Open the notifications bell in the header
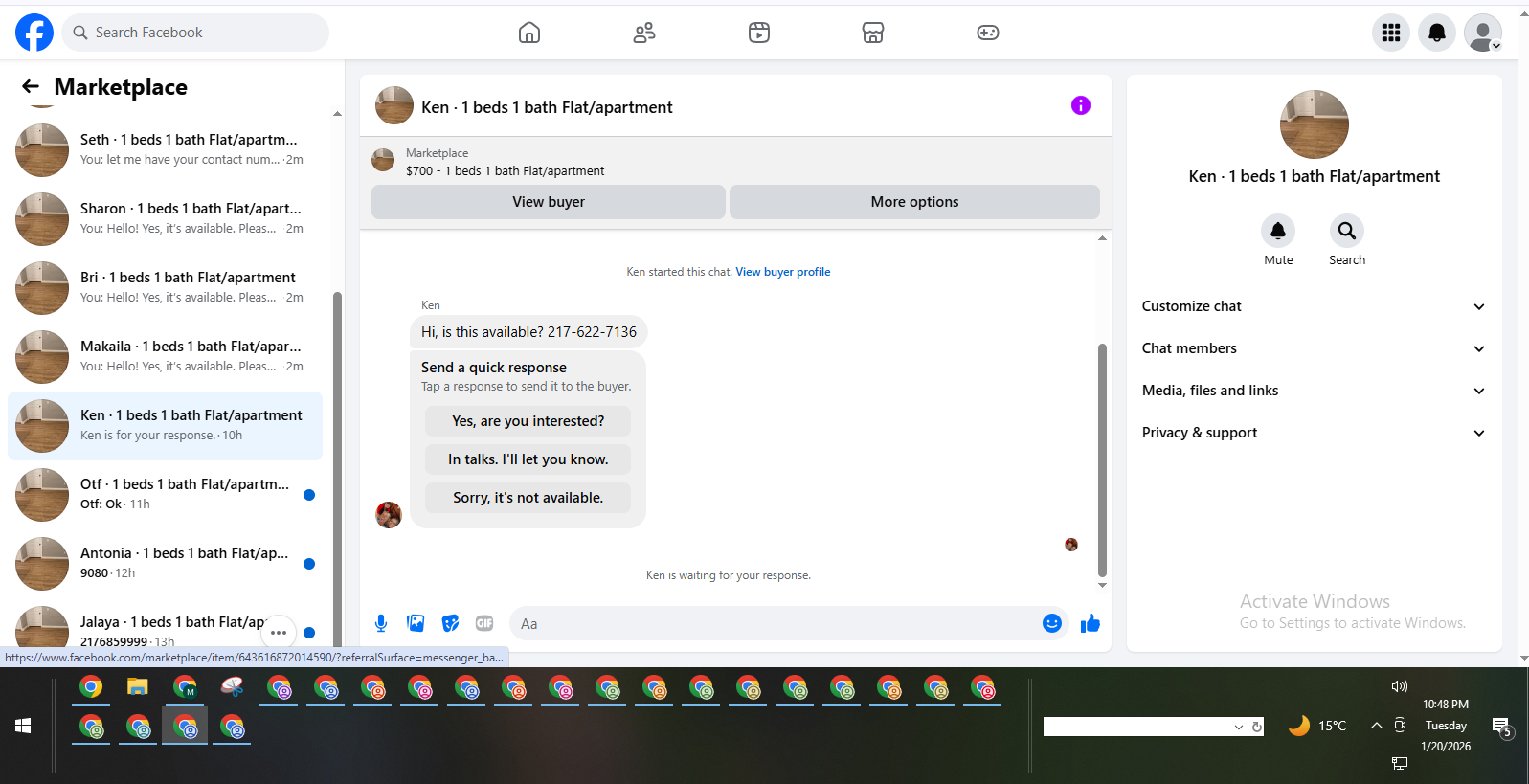This screenshot has height=784, width=1529. click(x=1437, y=33)
